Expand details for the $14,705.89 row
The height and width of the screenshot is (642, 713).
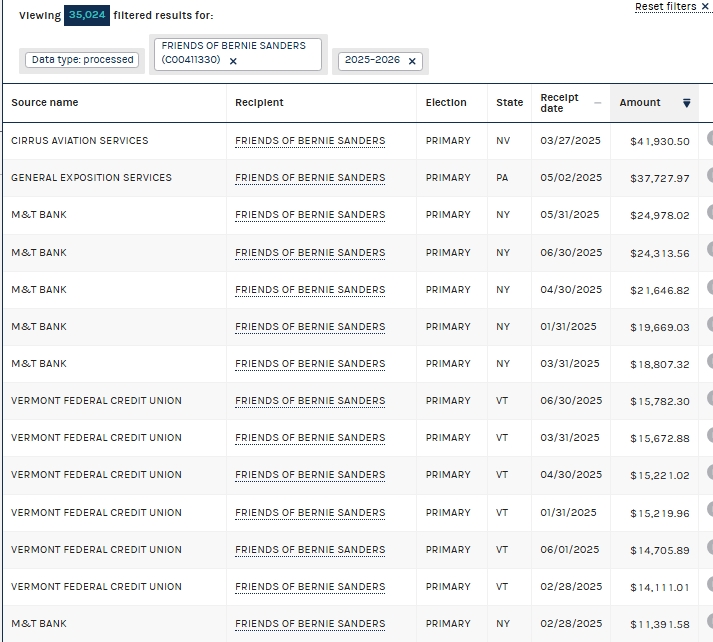[710, 547]
